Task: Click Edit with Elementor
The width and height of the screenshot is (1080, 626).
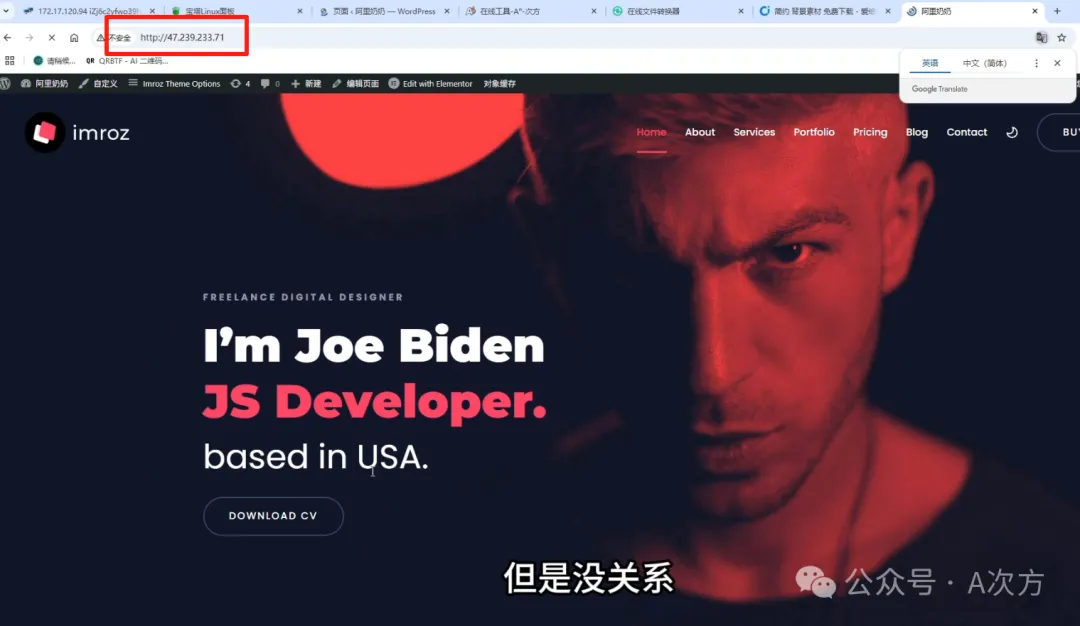Action: tap(430, 83)
